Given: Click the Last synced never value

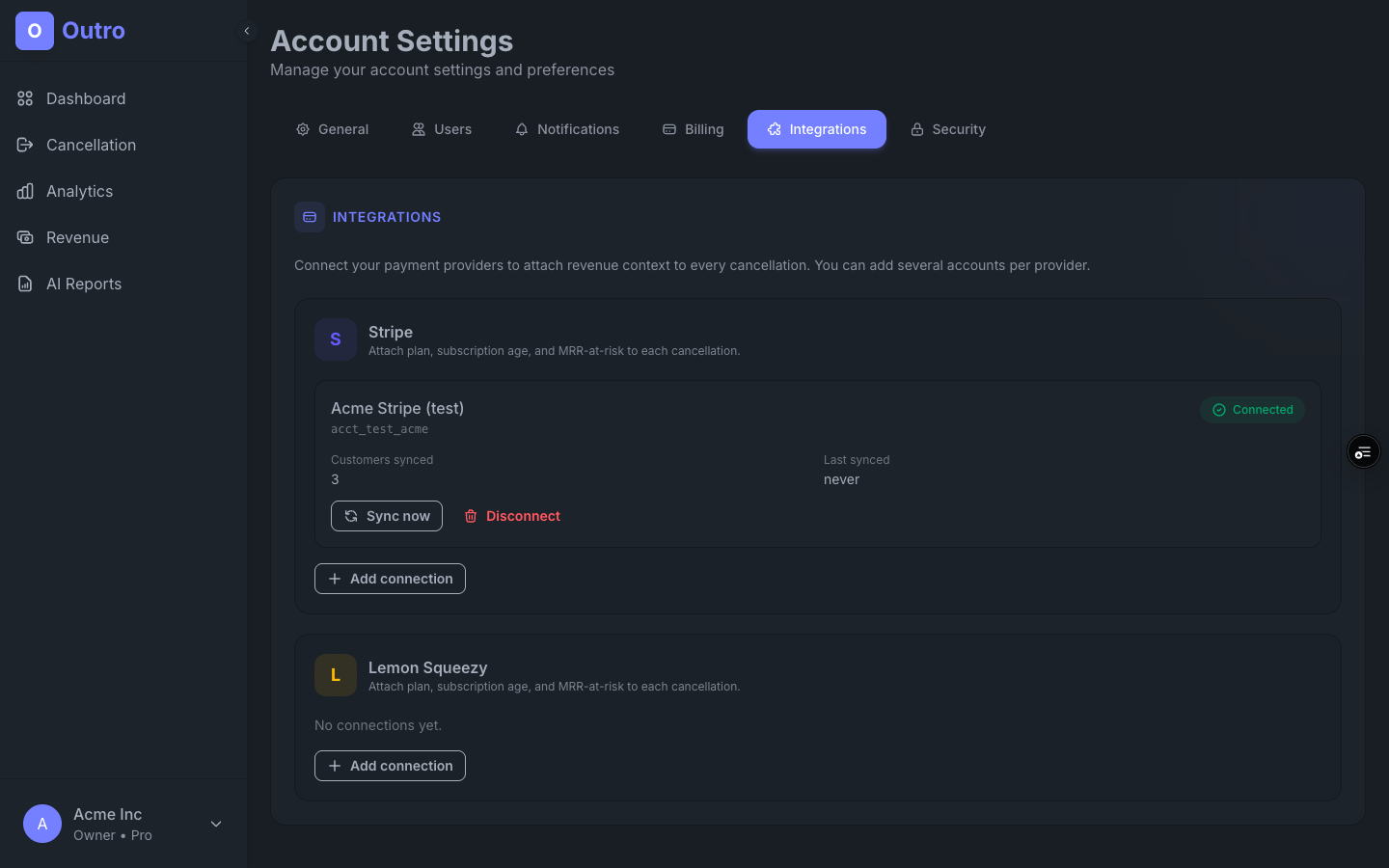Looking at the screenshot, I should tap(841, 479).
